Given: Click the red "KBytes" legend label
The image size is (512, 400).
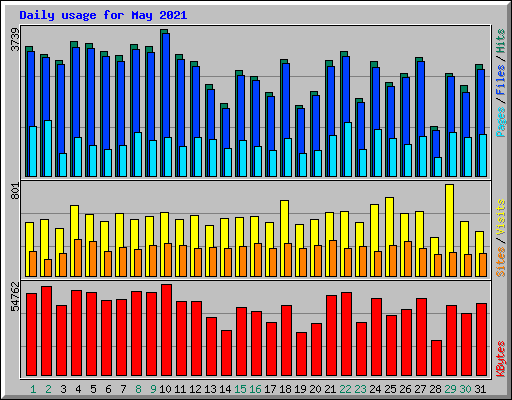Looking at the screenshot, I should tap(501, 359).
